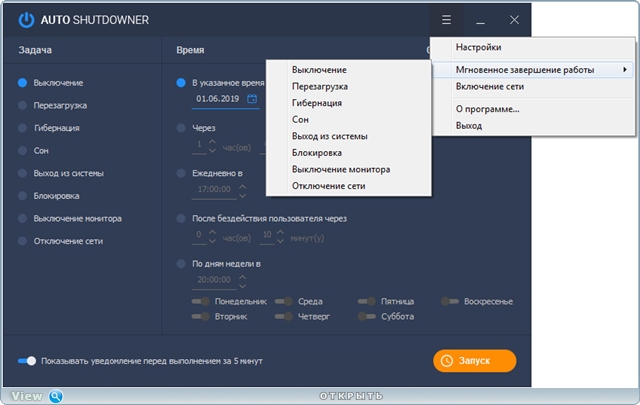Select the Блокировка task radio button
Viewport: 640px width, 405px height.
click(x=22, y=196)
